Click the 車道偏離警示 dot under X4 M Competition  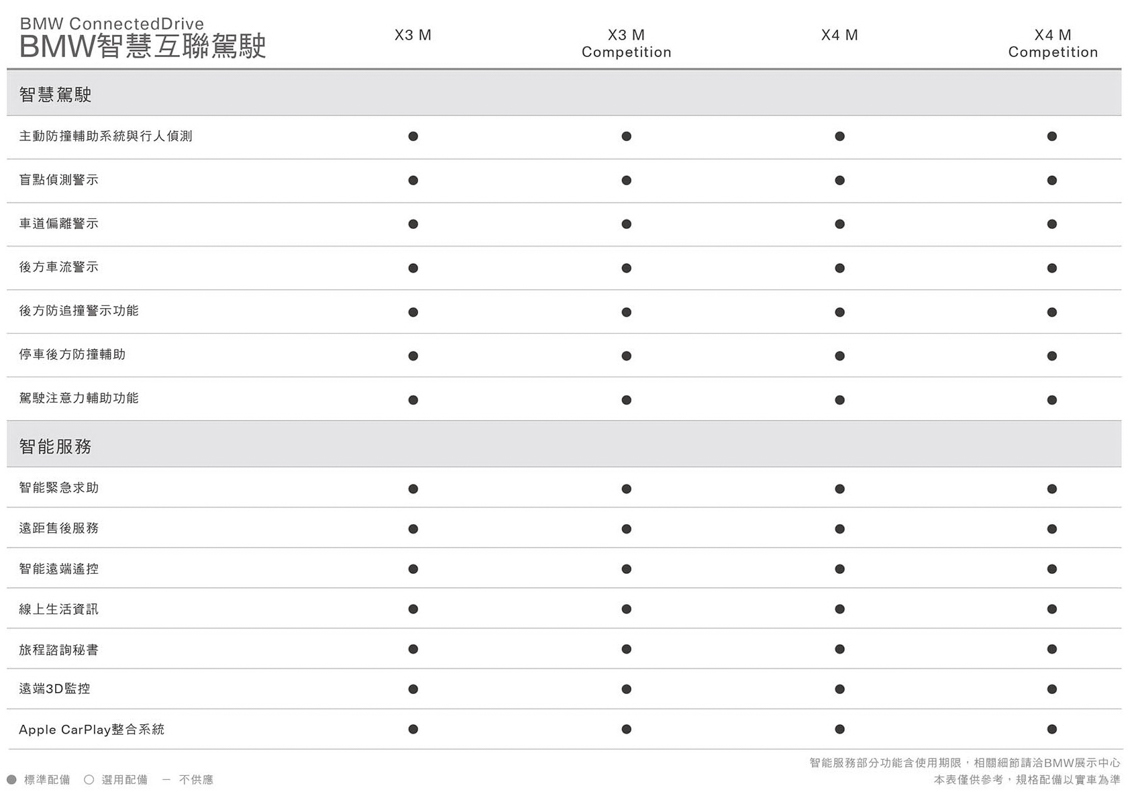(x=1052, y=224)
